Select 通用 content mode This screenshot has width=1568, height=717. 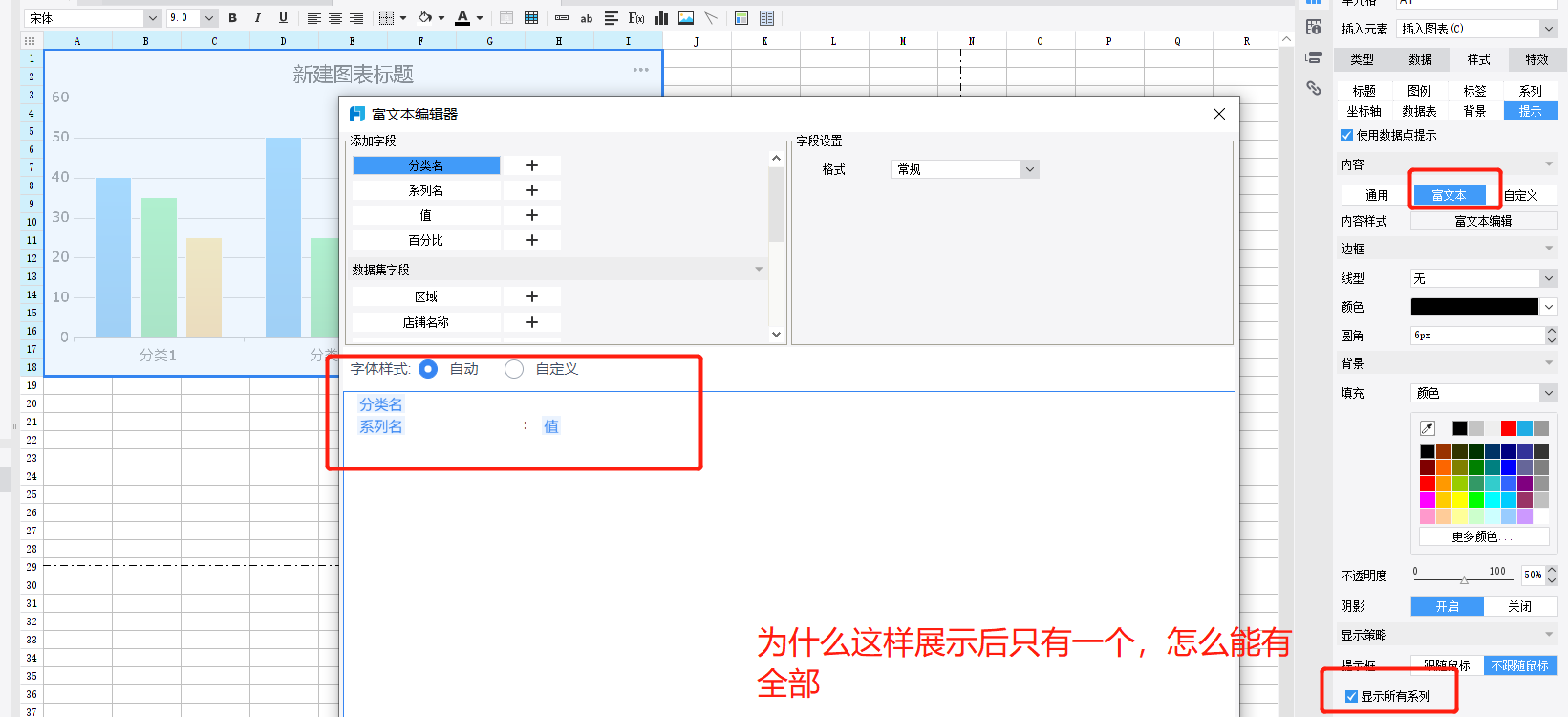[1377, 195]
